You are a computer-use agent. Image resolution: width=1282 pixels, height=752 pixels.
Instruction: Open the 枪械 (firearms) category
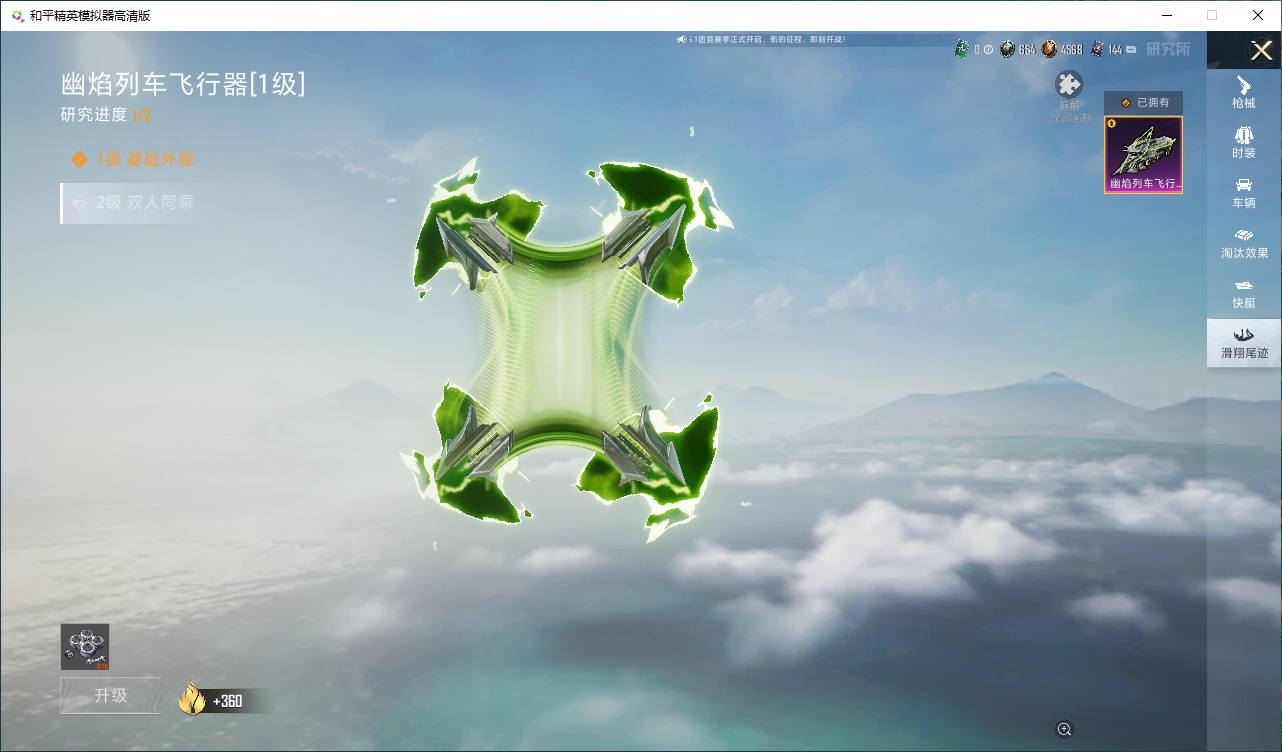click(1244, 92)
